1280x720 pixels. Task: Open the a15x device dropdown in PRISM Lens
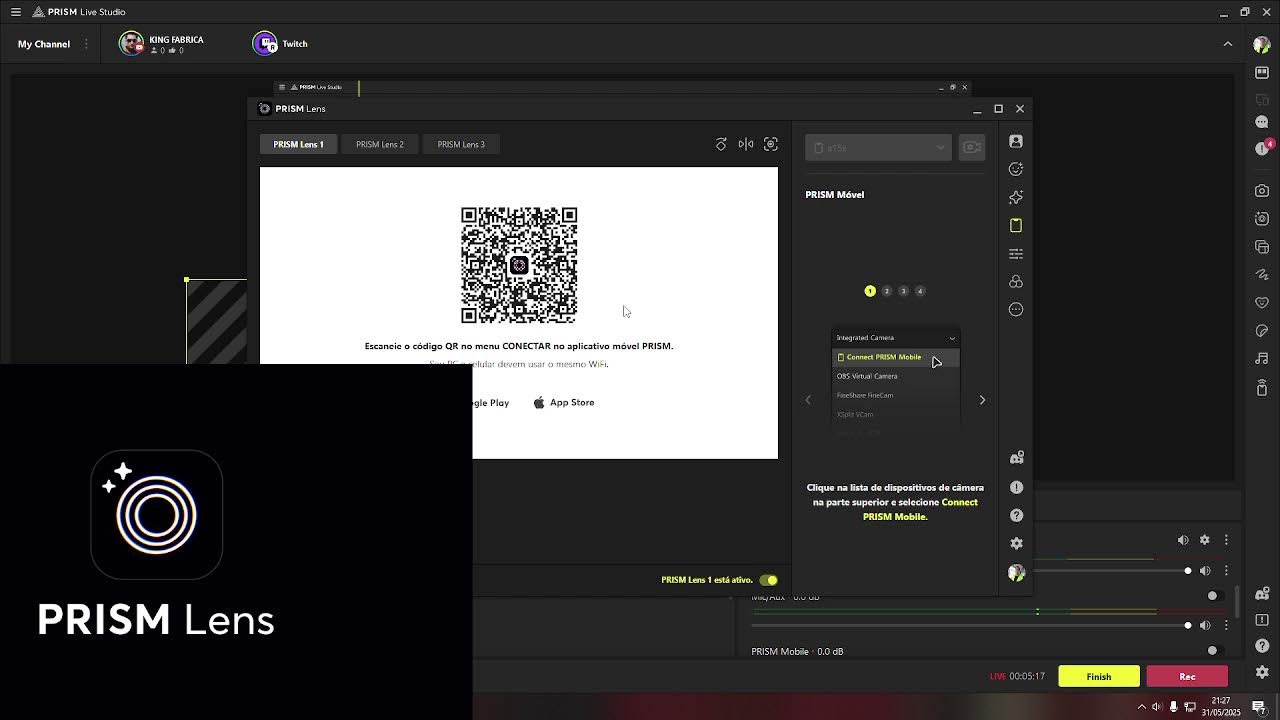(x=878, y=148)
